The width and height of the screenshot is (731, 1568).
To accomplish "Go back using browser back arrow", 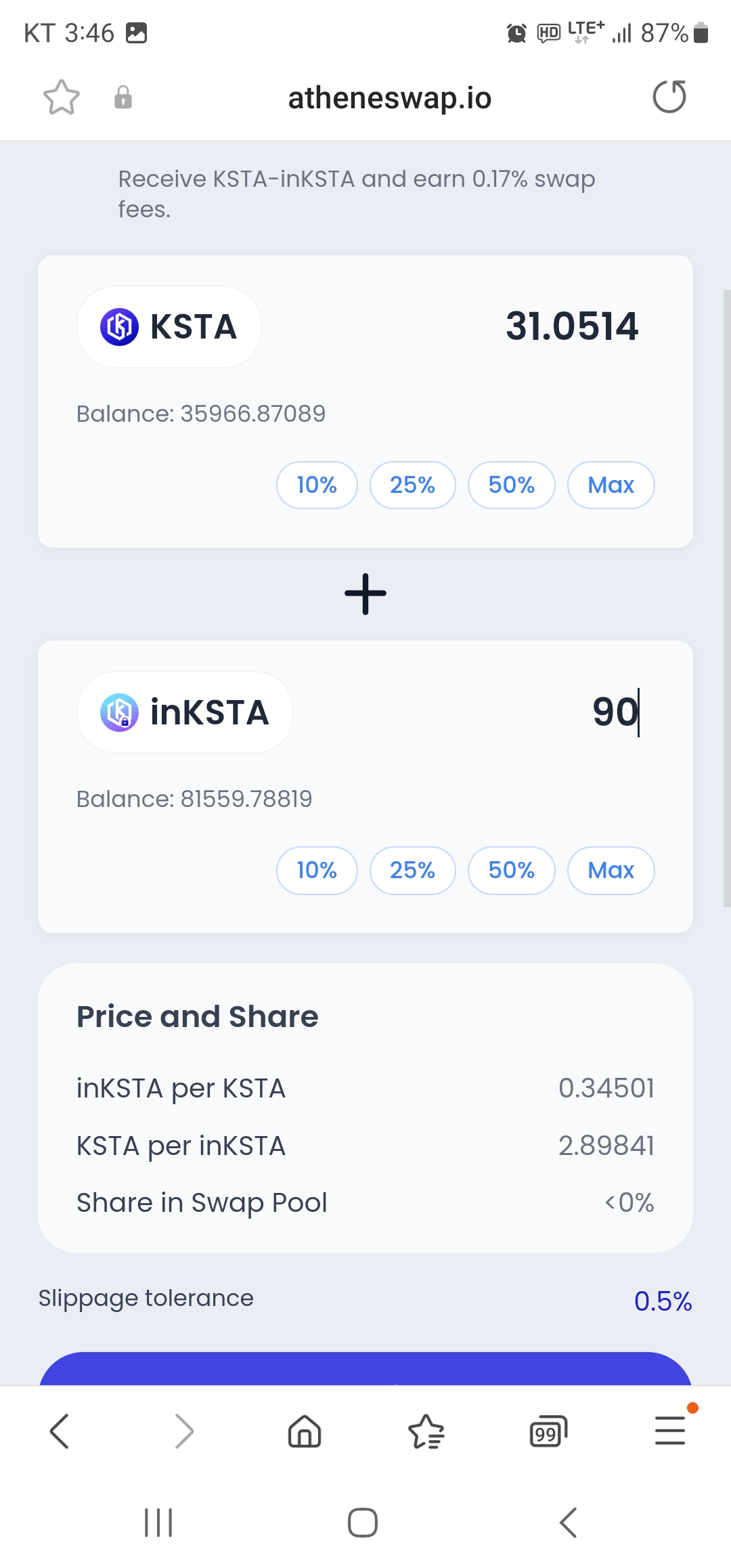I will pos(60,1431).
